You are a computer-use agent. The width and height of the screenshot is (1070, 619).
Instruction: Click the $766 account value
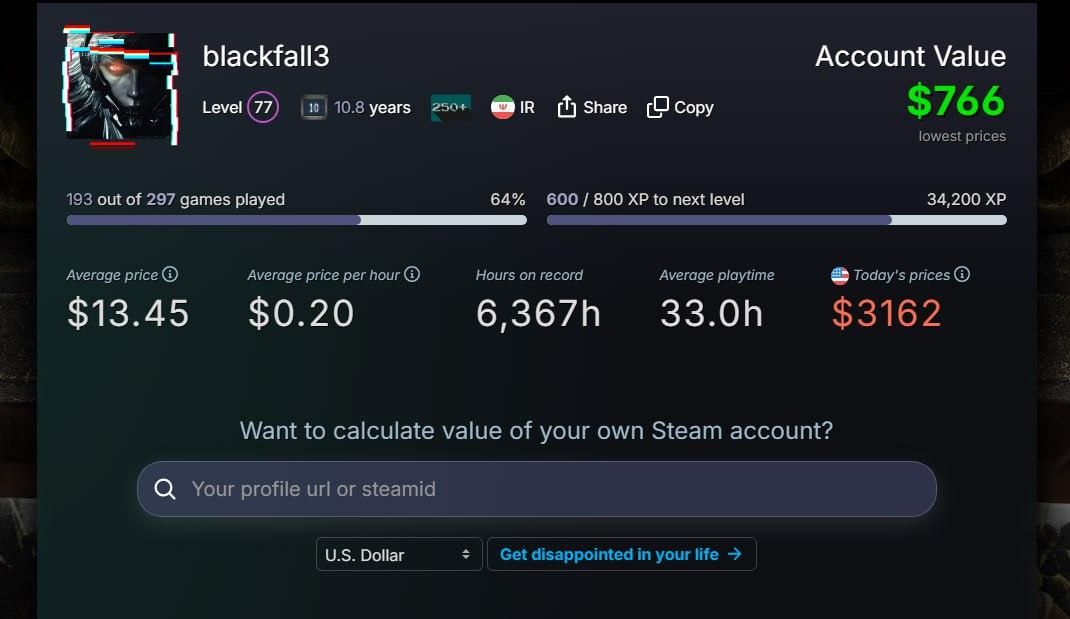(956, 101)
